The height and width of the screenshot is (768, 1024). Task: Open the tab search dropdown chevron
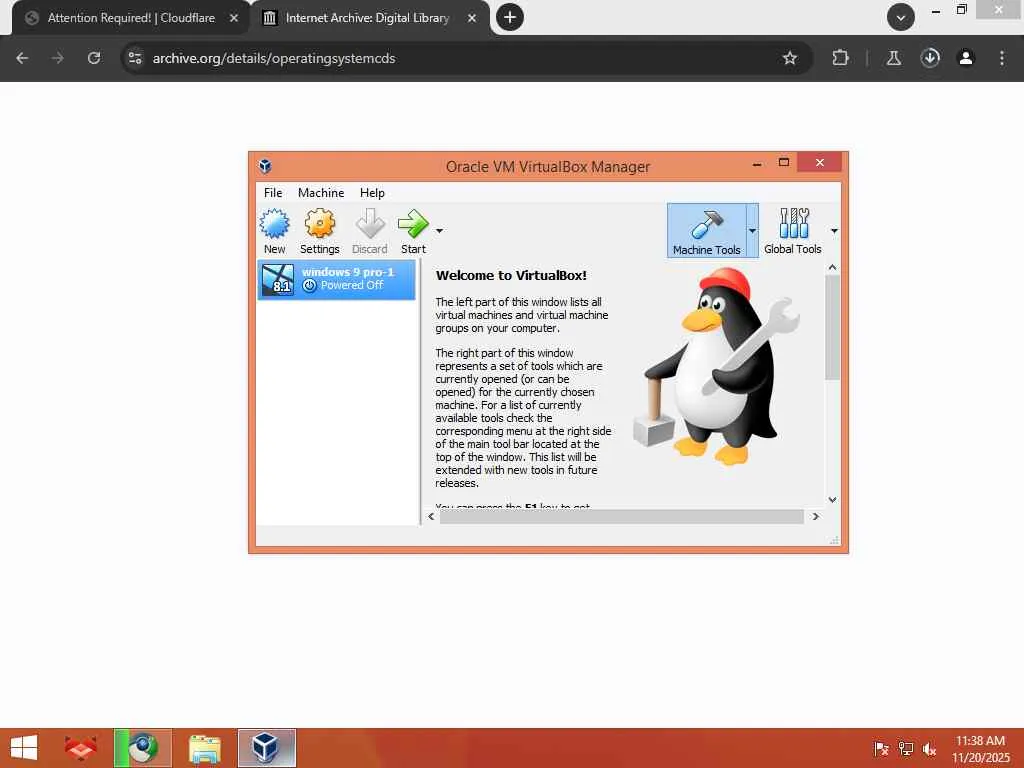click(901, 17)
